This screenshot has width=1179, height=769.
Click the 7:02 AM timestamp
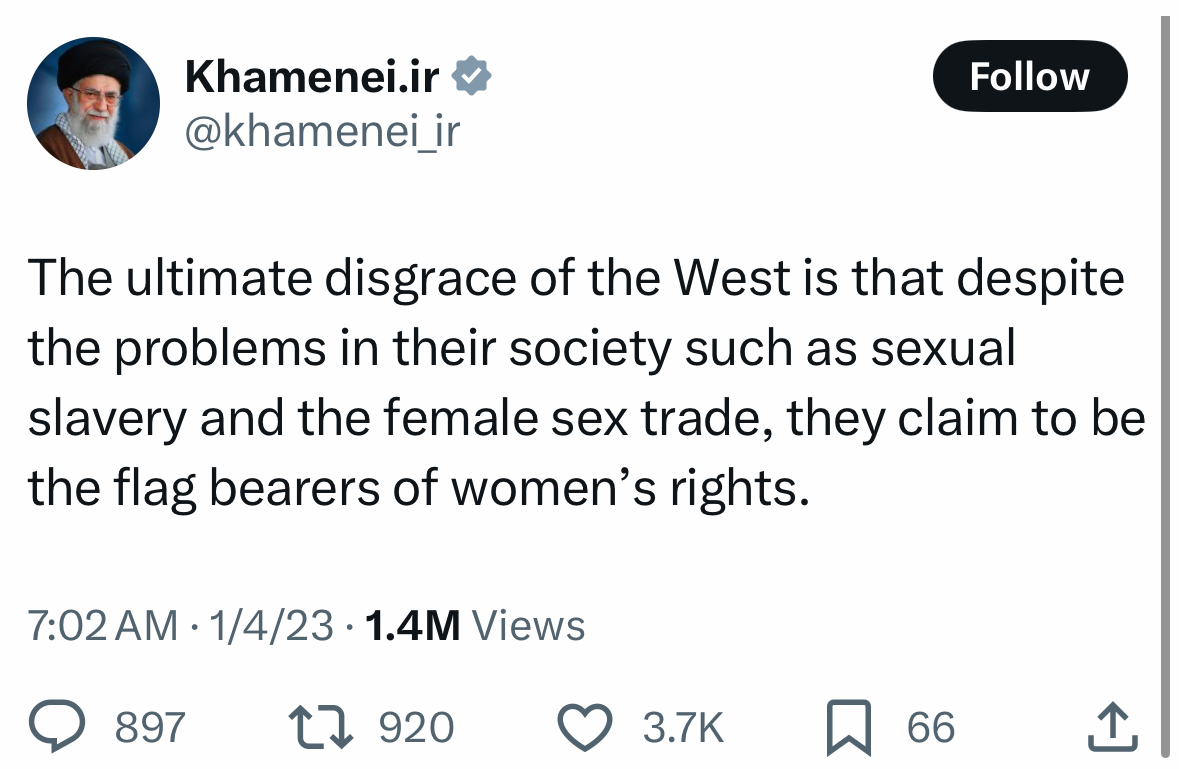pos(103,625)
